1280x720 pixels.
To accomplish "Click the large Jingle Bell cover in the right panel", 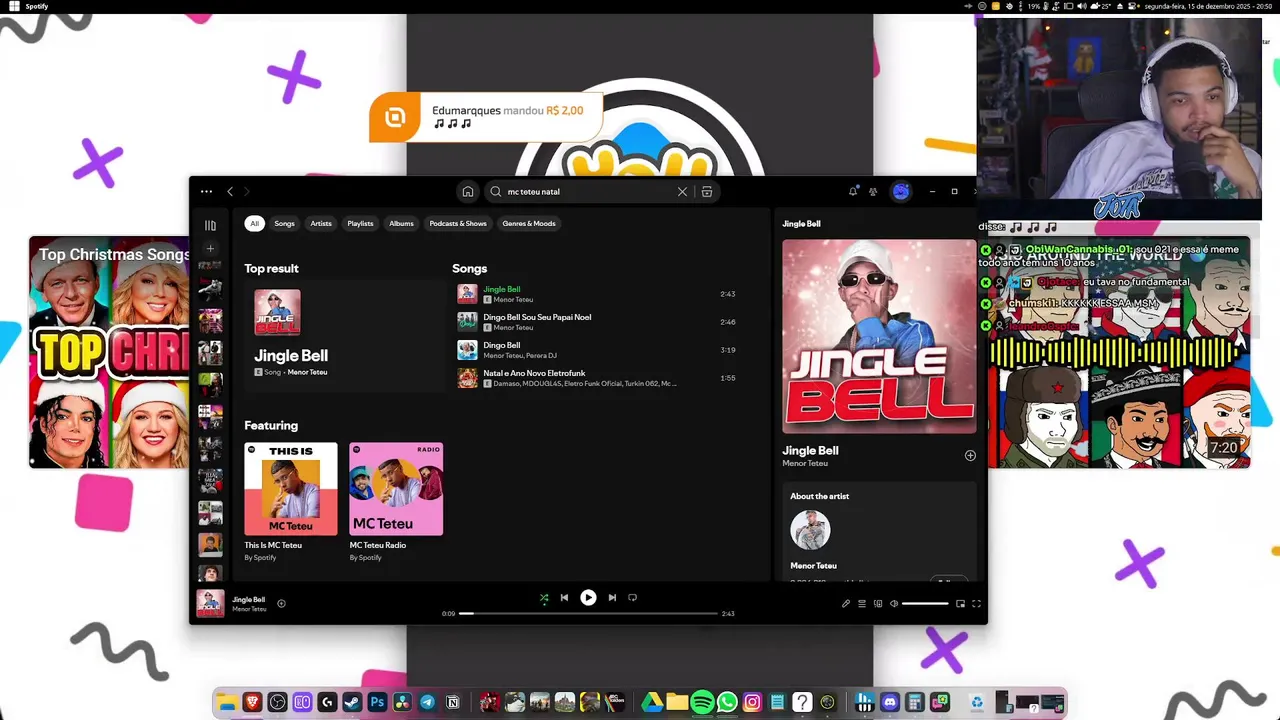I will pyautogui.click(x=879, y=336).
